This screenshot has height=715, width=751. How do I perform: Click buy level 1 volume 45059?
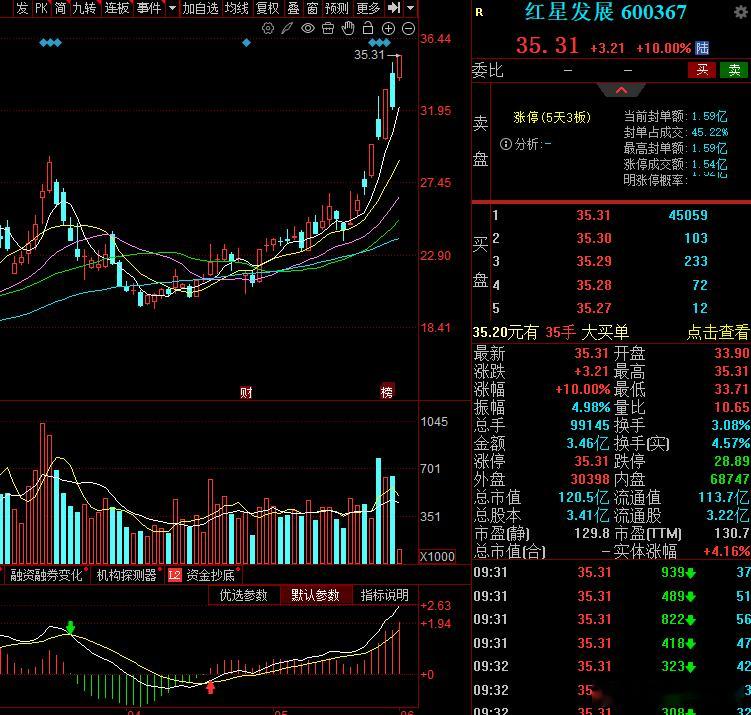click(688, 215)
